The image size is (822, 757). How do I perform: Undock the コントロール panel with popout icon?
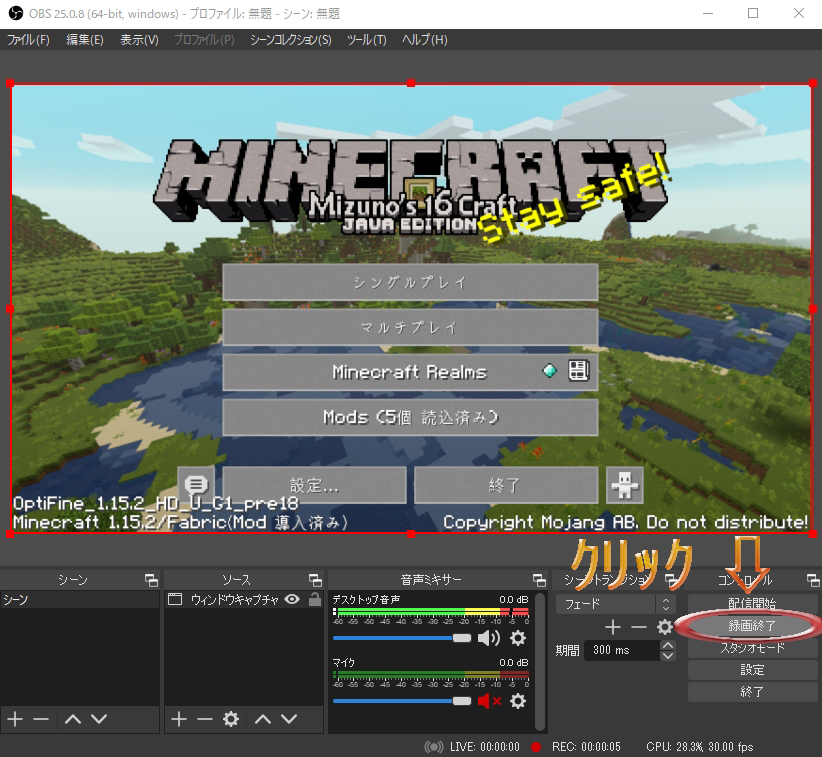813,580
